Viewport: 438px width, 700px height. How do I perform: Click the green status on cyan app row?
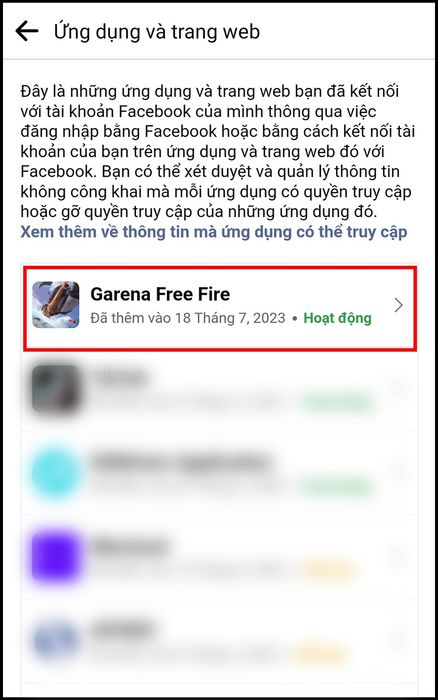tap(338, 487)
